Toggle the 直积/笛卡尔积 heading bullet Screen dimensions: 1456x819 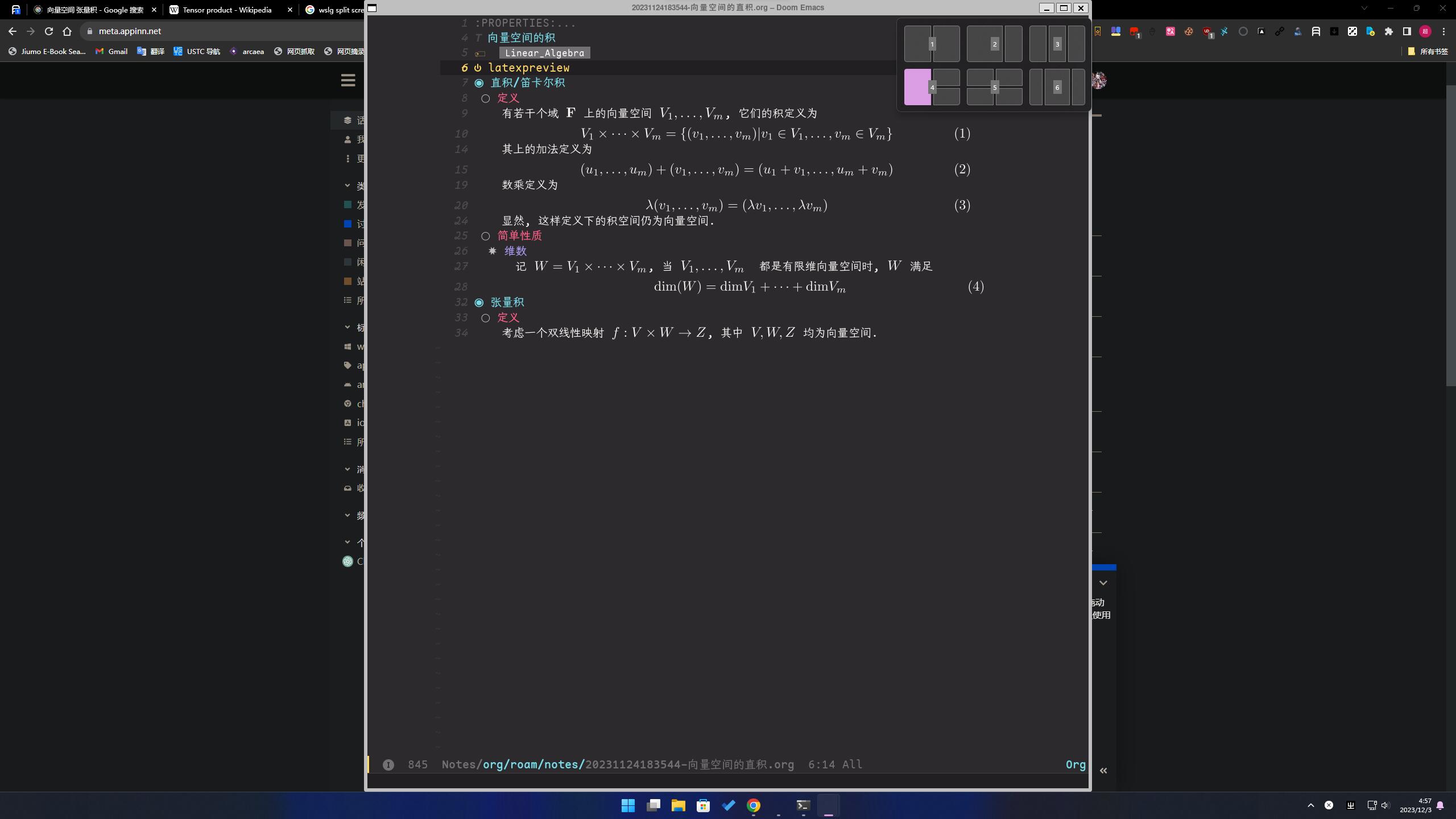click(479, 83)
